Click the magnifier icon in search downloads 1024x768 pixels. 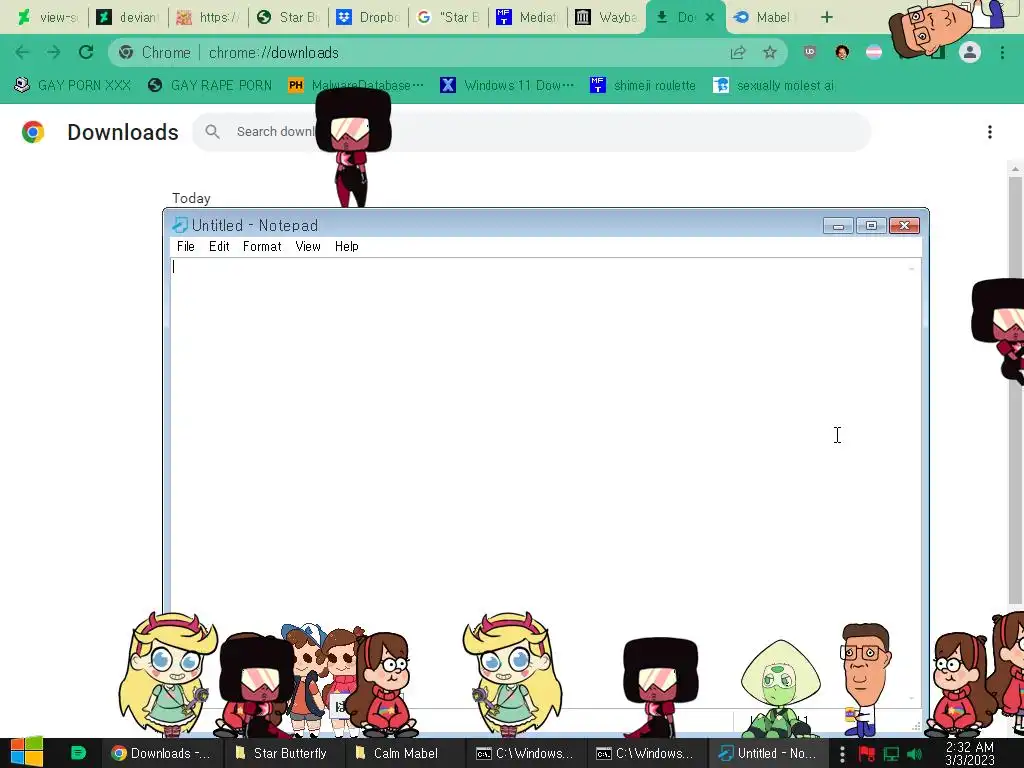tap(212, 132)
